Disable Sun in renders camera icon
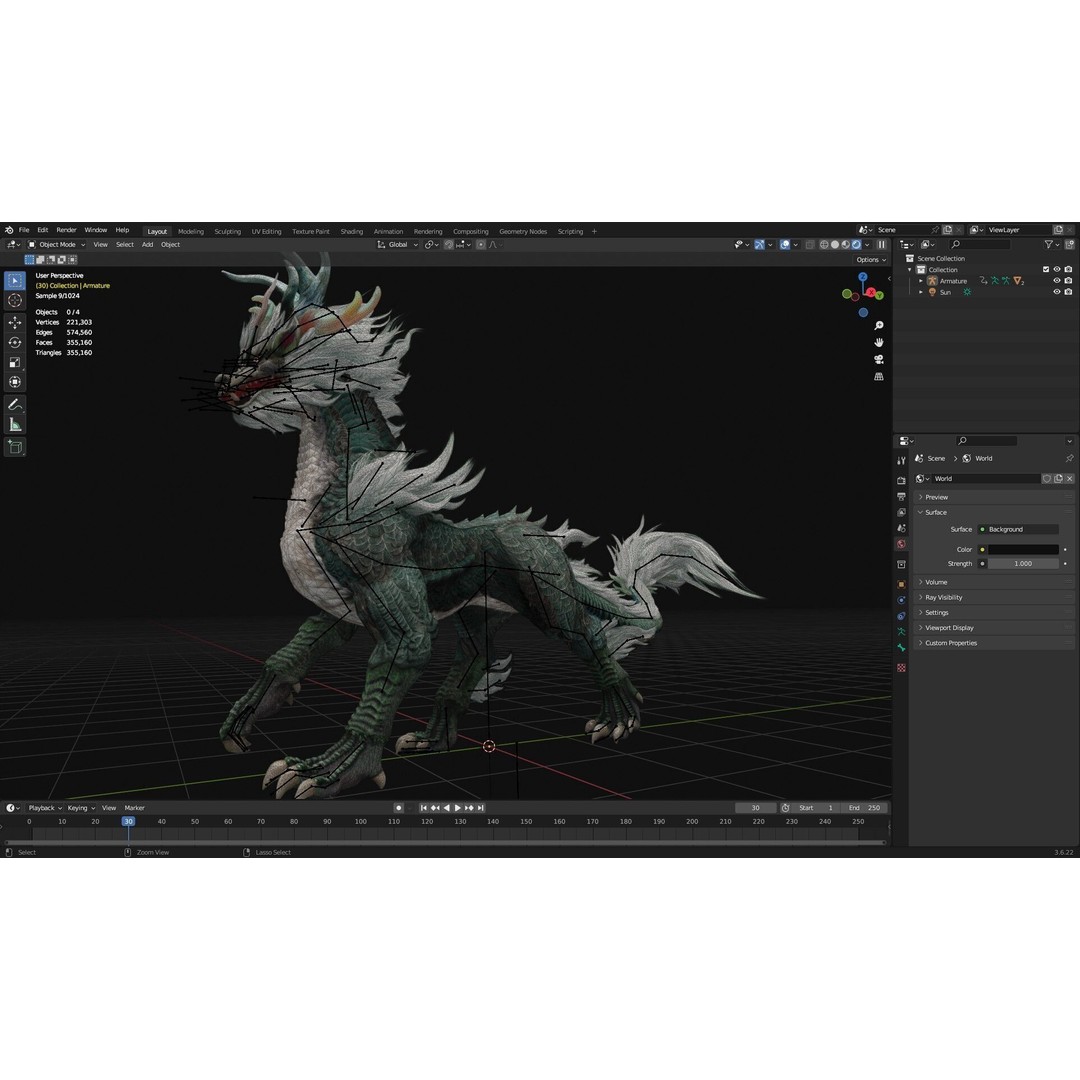 (1068, 292)
